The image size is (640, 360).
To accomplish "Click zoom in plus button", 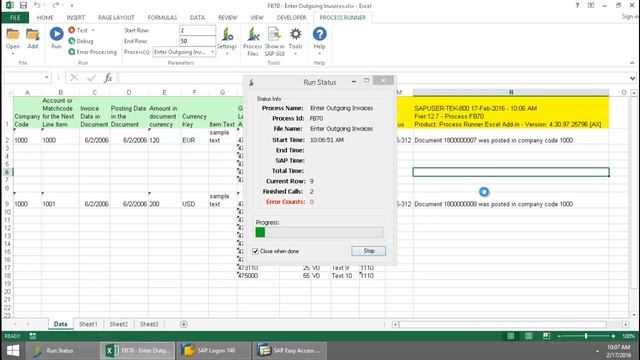I will pyautogui.click(x=613, y=336).
